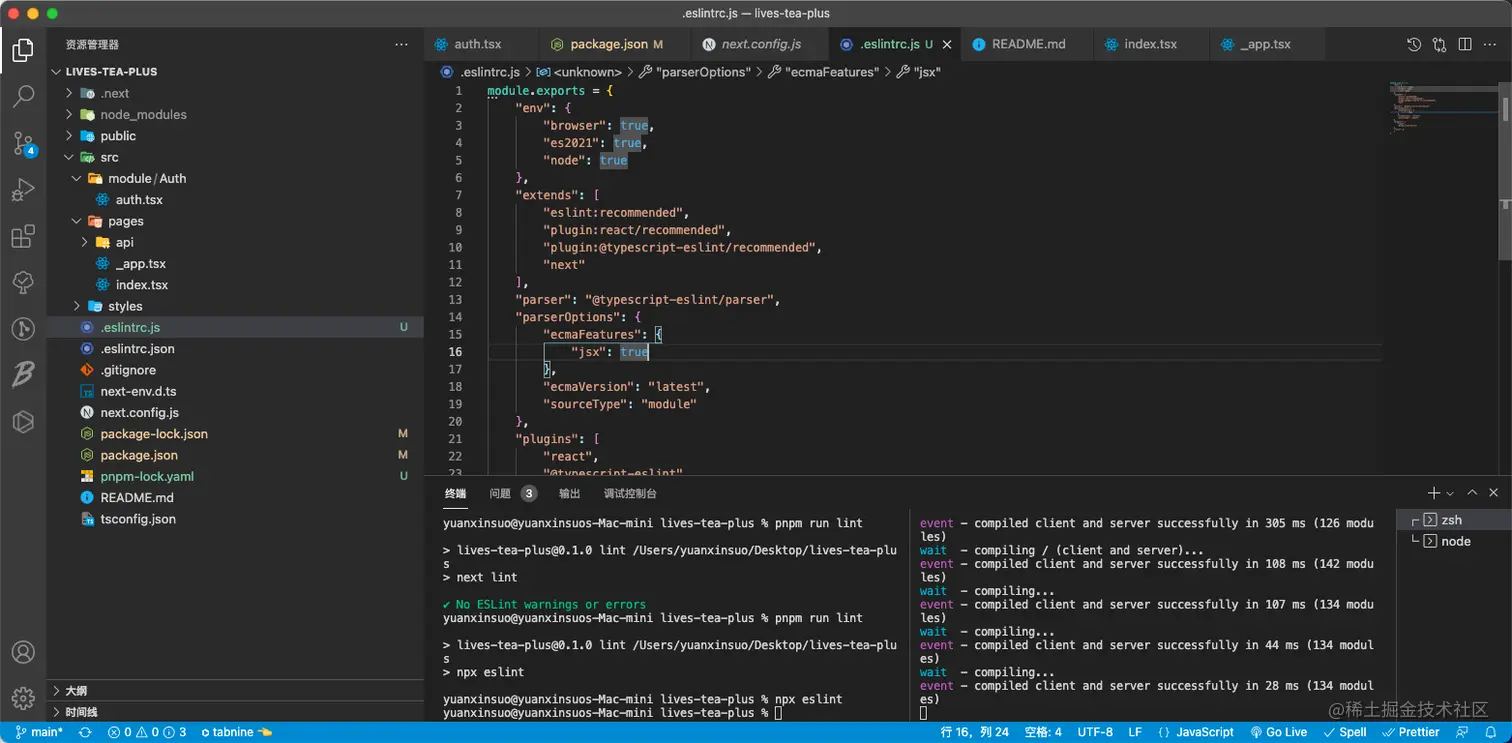This screenshot has height=743, width=1512.
Task: Open the Extensions view icon
Action: (23, 237)
